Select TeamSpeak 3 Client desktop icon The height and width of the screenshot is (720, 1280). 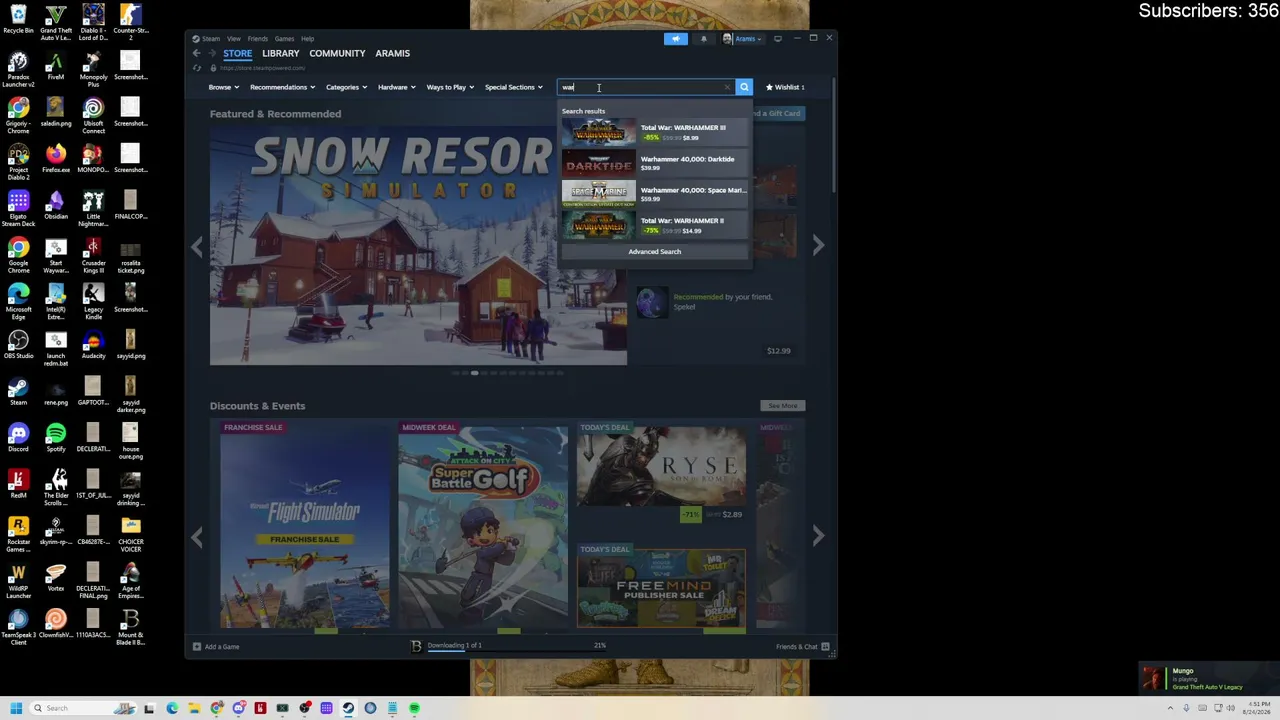coord(18,627)
